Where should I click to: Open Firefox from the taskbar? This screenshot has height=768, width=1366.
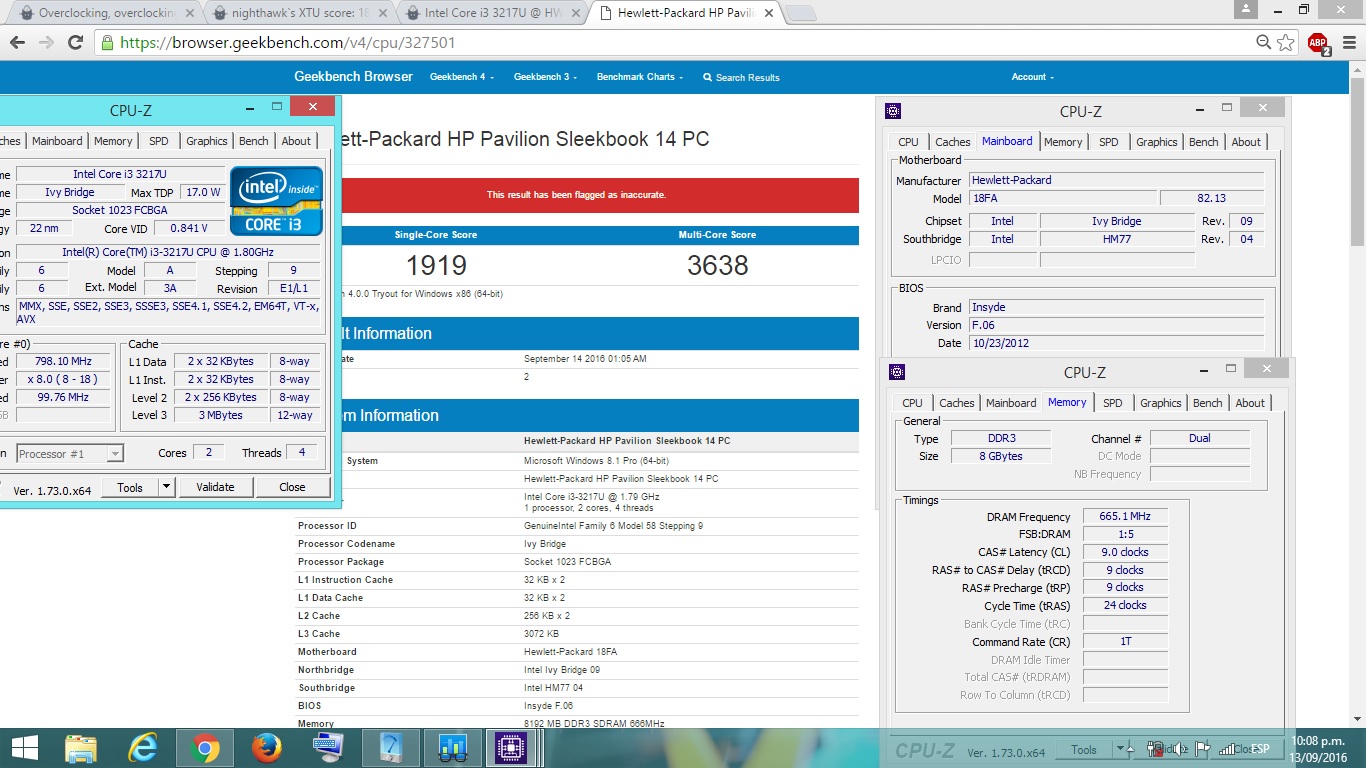266,748
